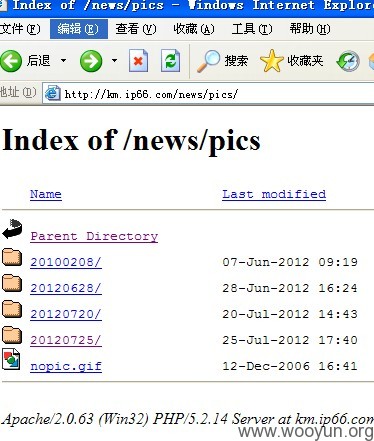This screenshot has height=441, width=374.
Task: Open the 20120720/ folder link
Action: (x=66, y=314)
